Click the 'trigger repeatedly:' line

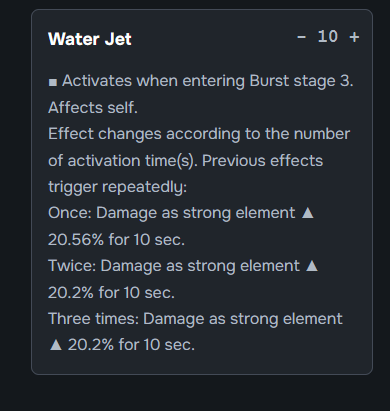[x=117, y=187]
